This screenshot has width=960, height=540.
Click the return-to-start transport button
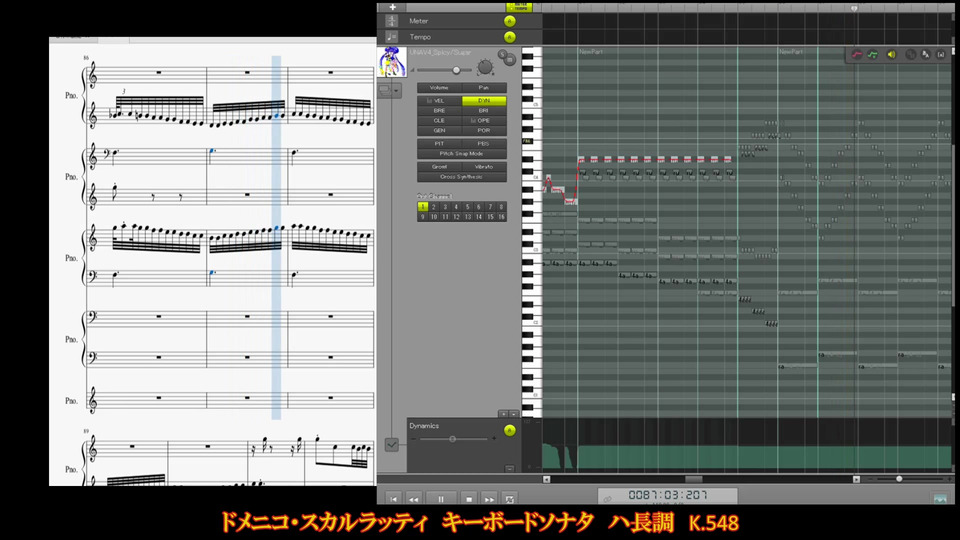click(393, 500)
